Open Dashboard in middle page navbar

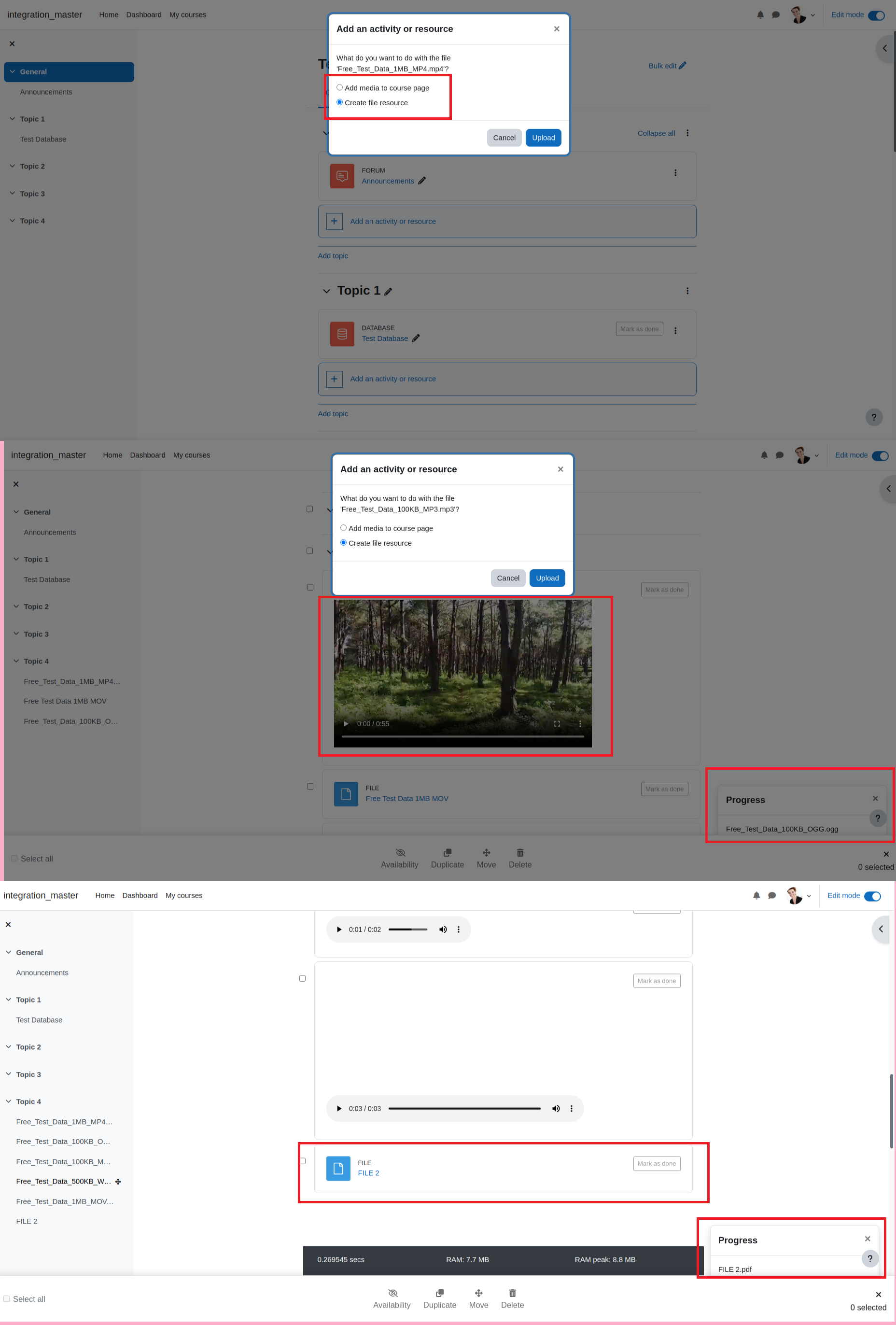(148, 455)
